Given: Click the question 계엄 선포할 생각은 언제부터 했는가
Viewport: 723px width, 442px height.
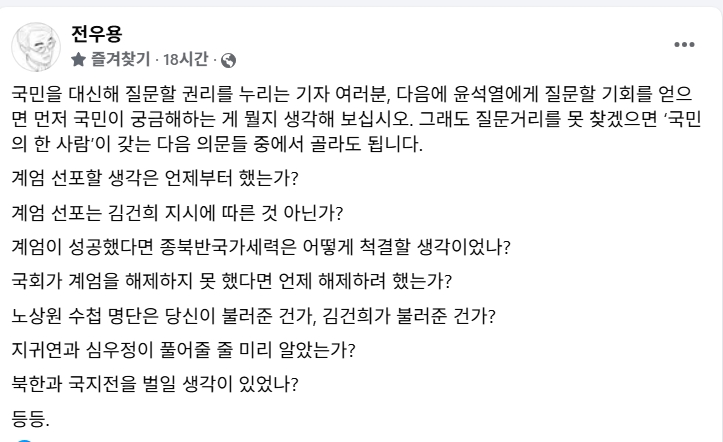Looking at the screenshot, I should [x=155, y=178].
